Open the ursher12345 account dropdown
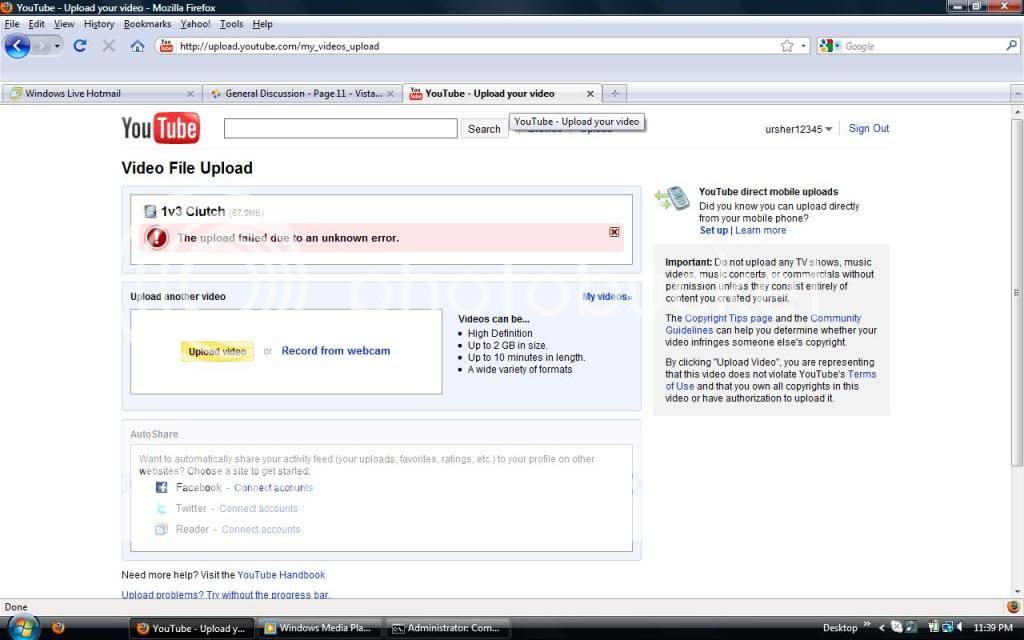The width and height of the screenshot is (1024, 640). coord(799,129)
